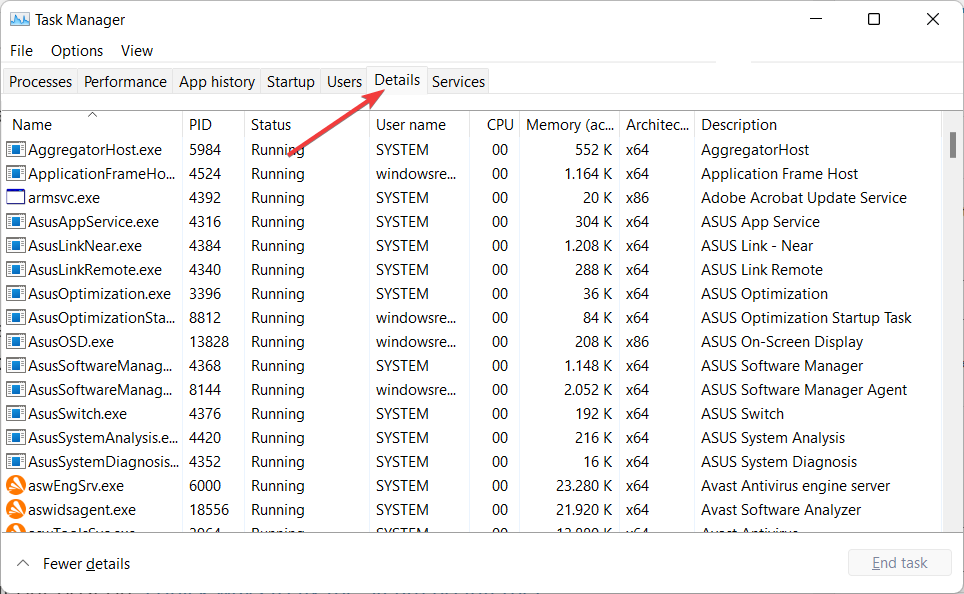The width and height of the screenshot is (964, 594).
Task: Click ASUS System Diagnosis description
Action: [x=779, y=461]
